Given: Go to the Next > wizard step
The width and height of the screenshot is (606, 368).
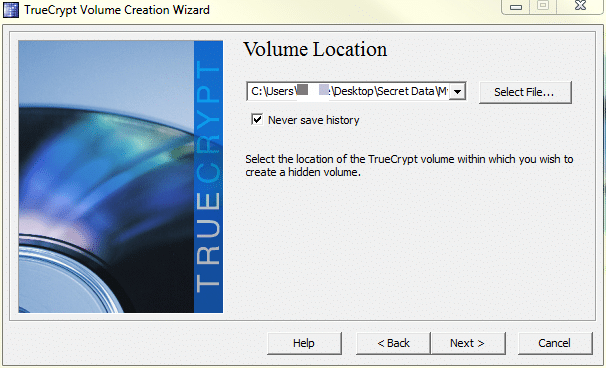Looking at the screenshot, I should pyautogui.click(x=468, y=343).
